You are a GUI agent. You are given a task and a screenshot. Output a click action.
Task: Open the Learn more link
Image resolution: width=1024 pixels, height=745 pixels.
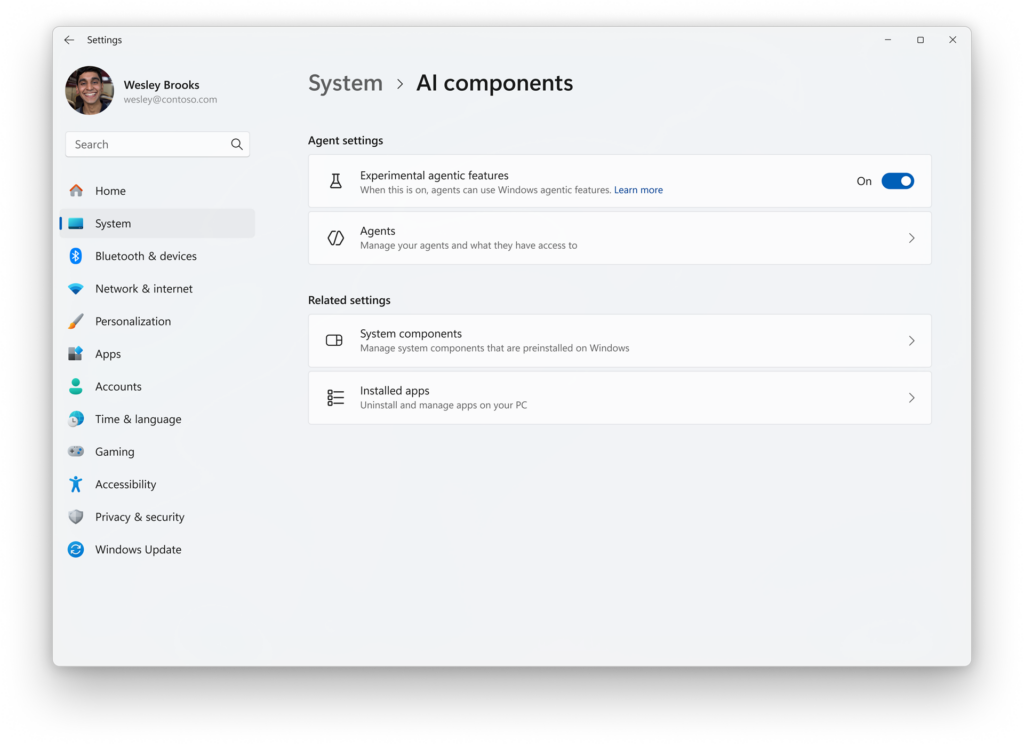(x=638, y=189)
